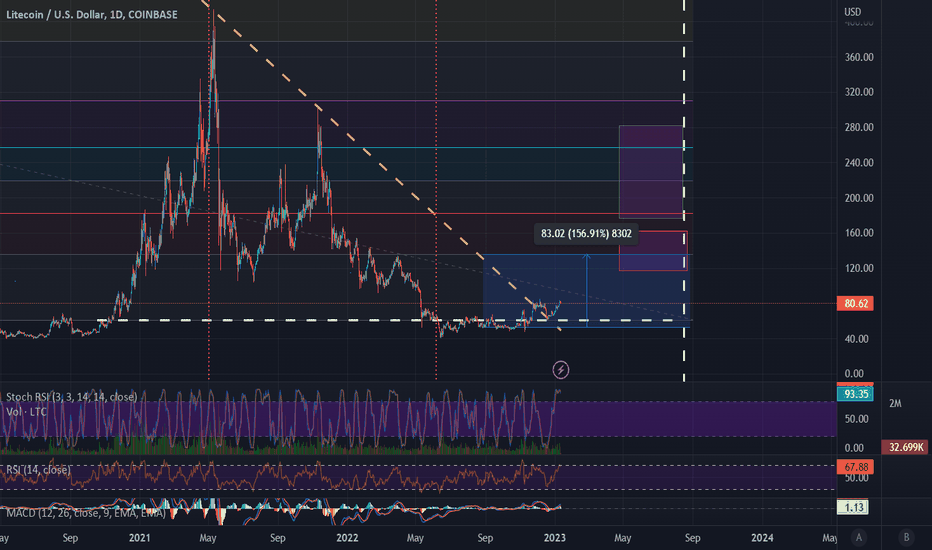The image size is (932, 550).
Task: Click the 360.00 price axis label
Action: click(859, 57)
